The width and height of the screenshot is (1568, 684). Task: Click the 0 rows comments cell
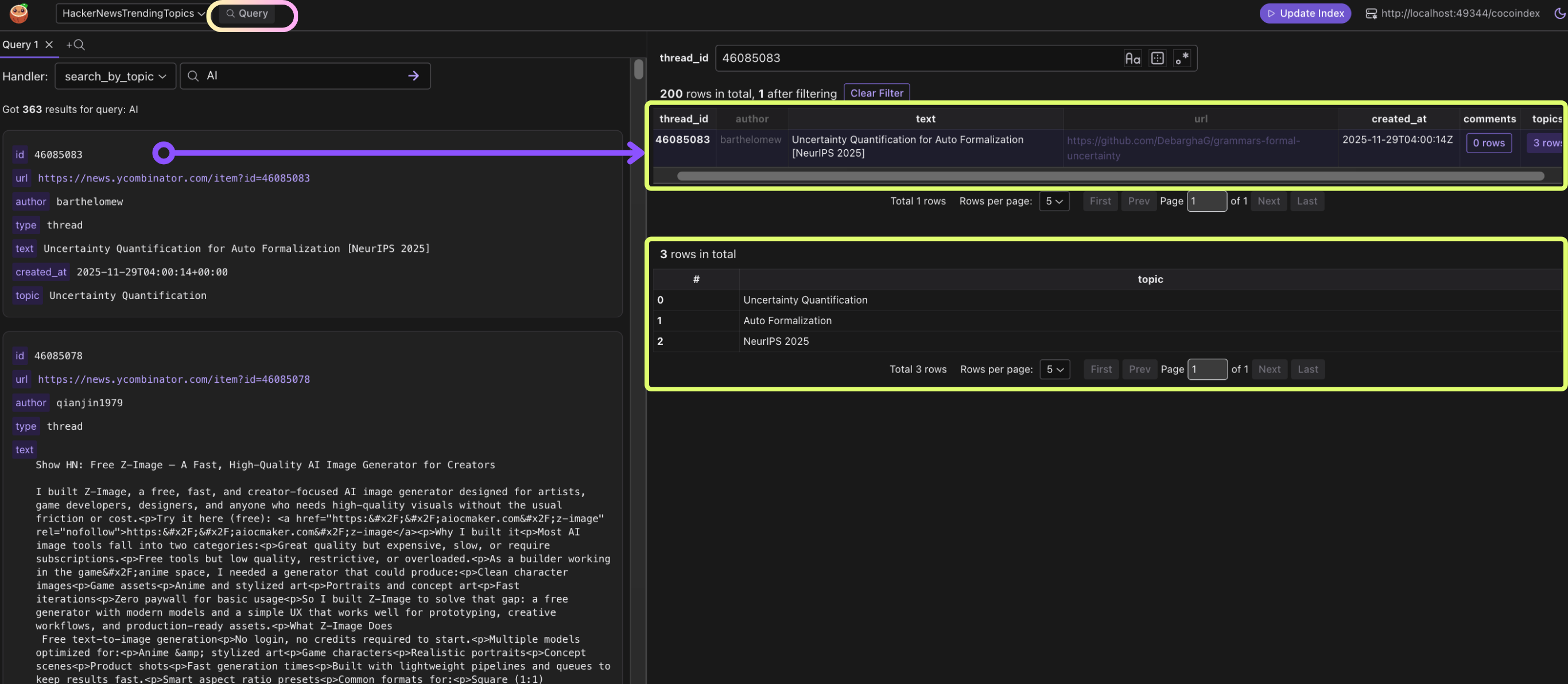pos(1488,143)
